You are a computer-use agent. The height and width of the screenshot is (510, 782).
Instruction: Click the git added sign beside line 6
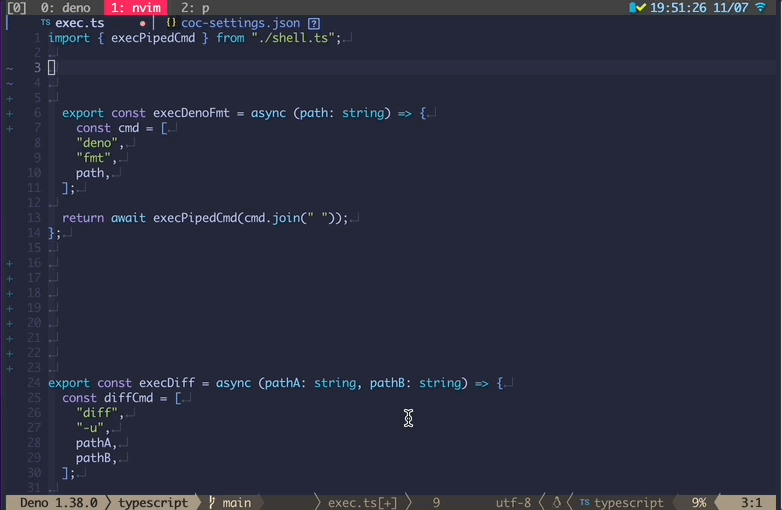click(x=9, y=114)
